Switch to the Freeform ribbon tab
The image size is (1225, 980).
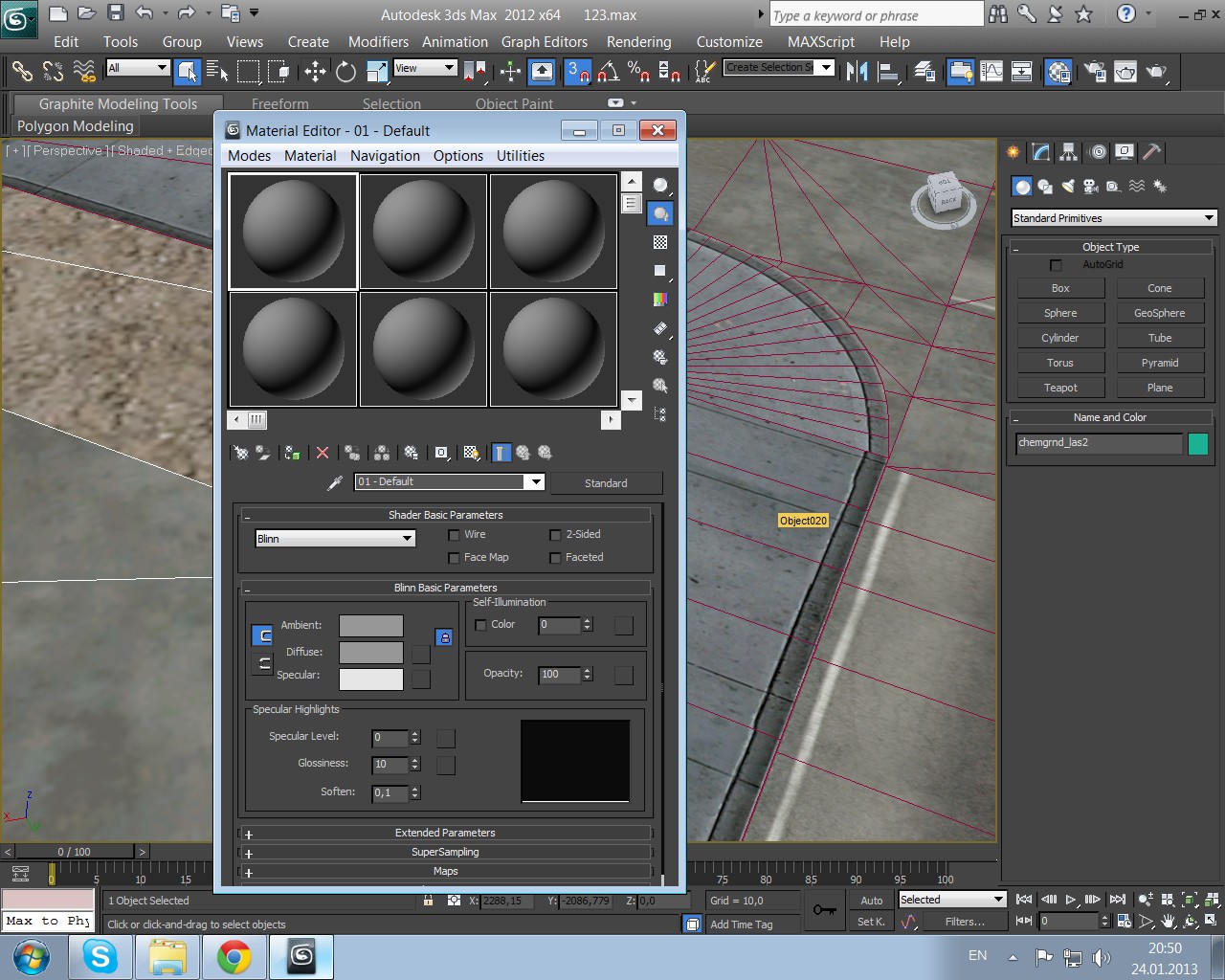[280, 104]
